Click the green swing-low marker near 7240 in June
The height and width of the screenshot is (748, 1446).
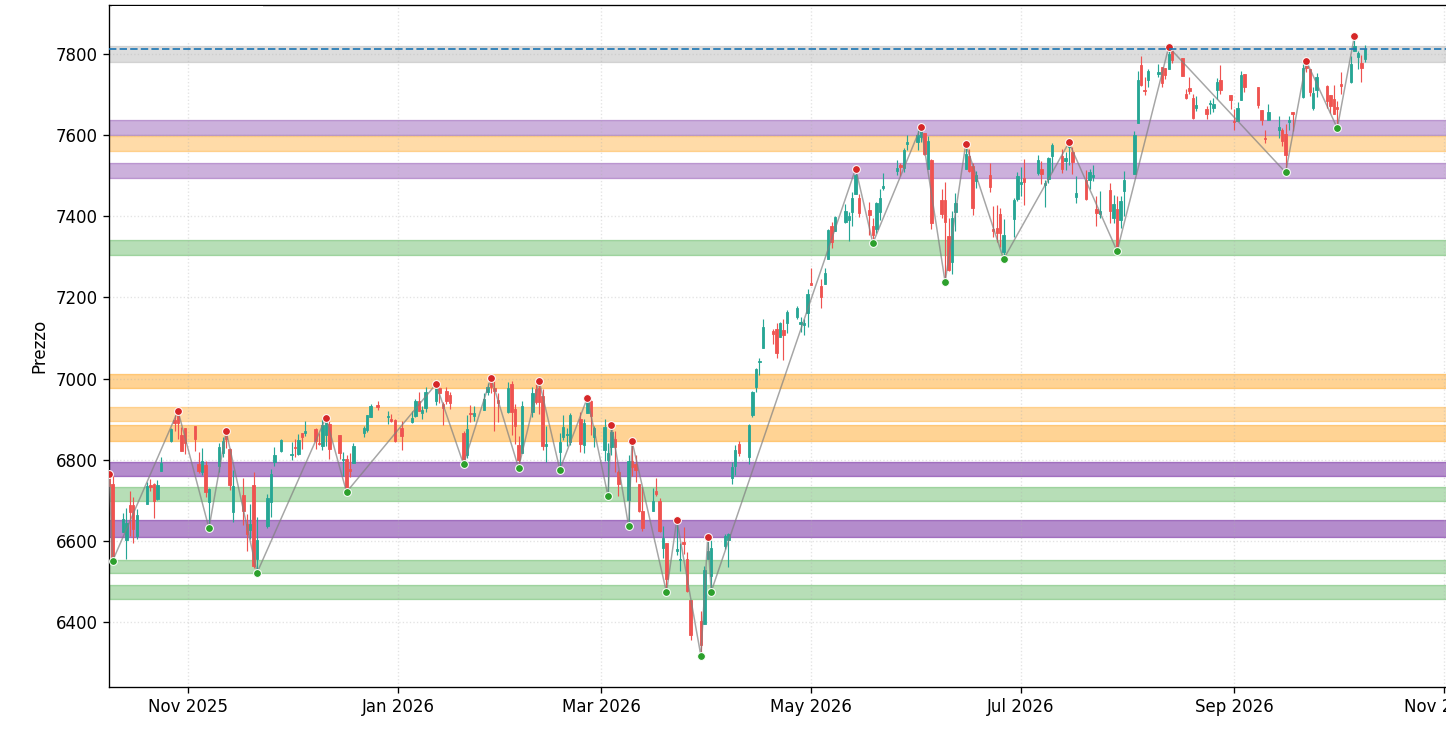click(x=945, y=282)
